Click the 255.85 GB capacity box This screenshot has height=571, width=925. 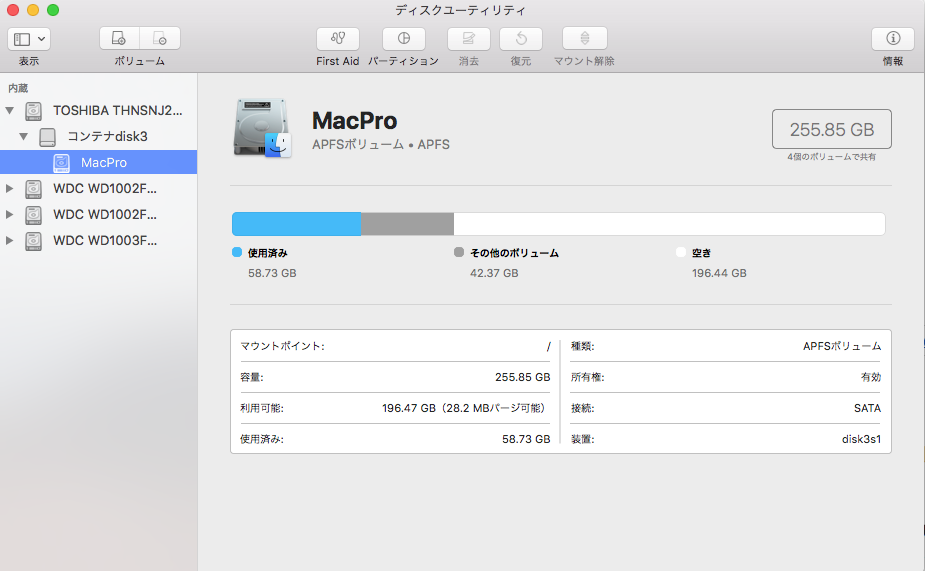click(831, 129)
